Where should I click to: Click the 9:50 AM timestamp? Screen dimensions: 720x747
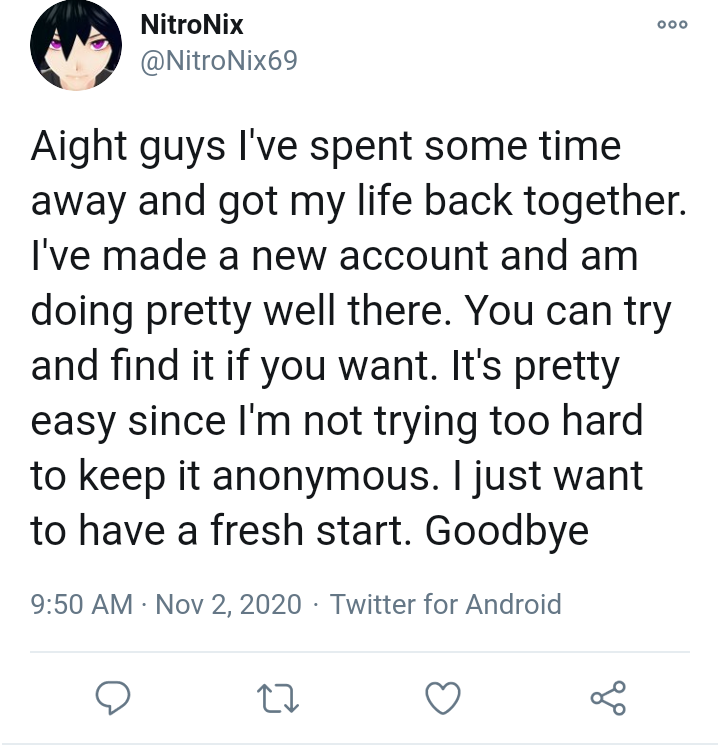81,604
